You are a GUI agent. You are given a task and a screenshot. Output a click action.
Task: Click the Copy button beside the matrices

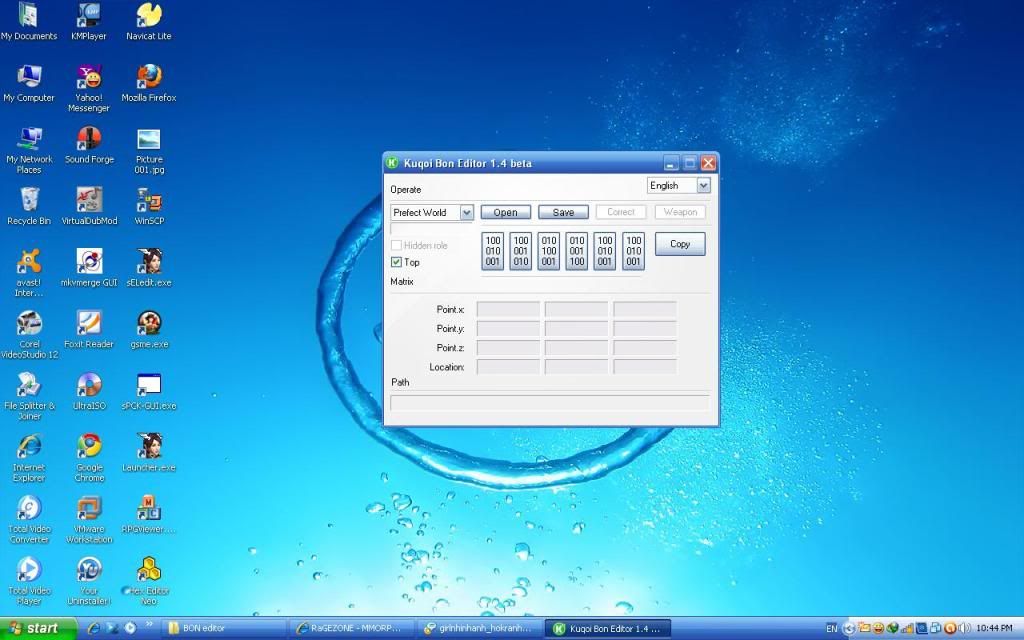tap(680, 244)
